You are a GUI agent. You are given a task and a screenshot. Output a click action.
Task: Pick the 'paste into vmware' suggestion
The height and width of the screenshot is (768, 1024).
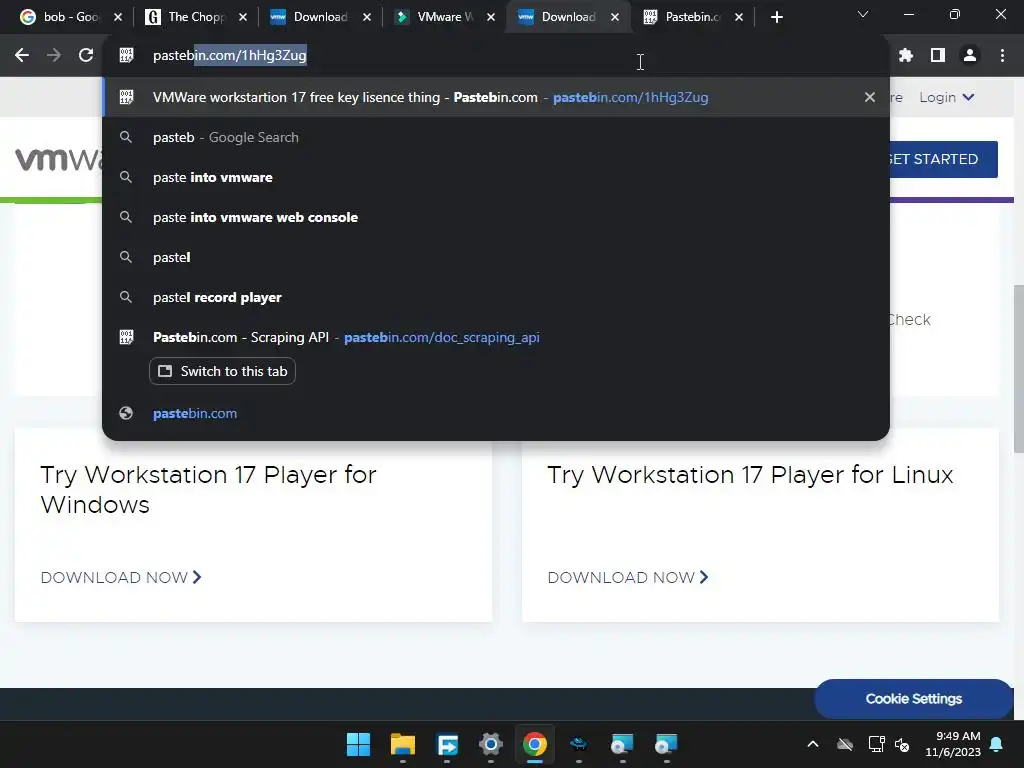point(496,177)
